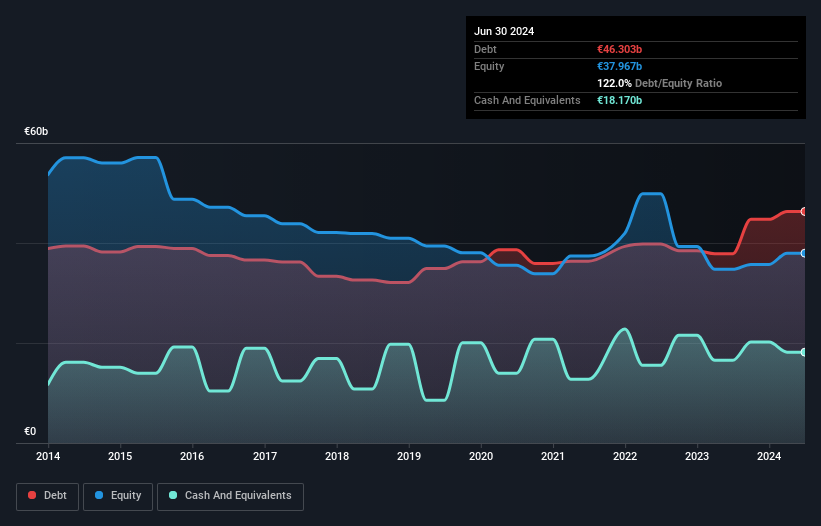Click the 2014 x-axis label
Viewport: 821px width, 526px height.
pyautogui.click(x=48, y=456)
